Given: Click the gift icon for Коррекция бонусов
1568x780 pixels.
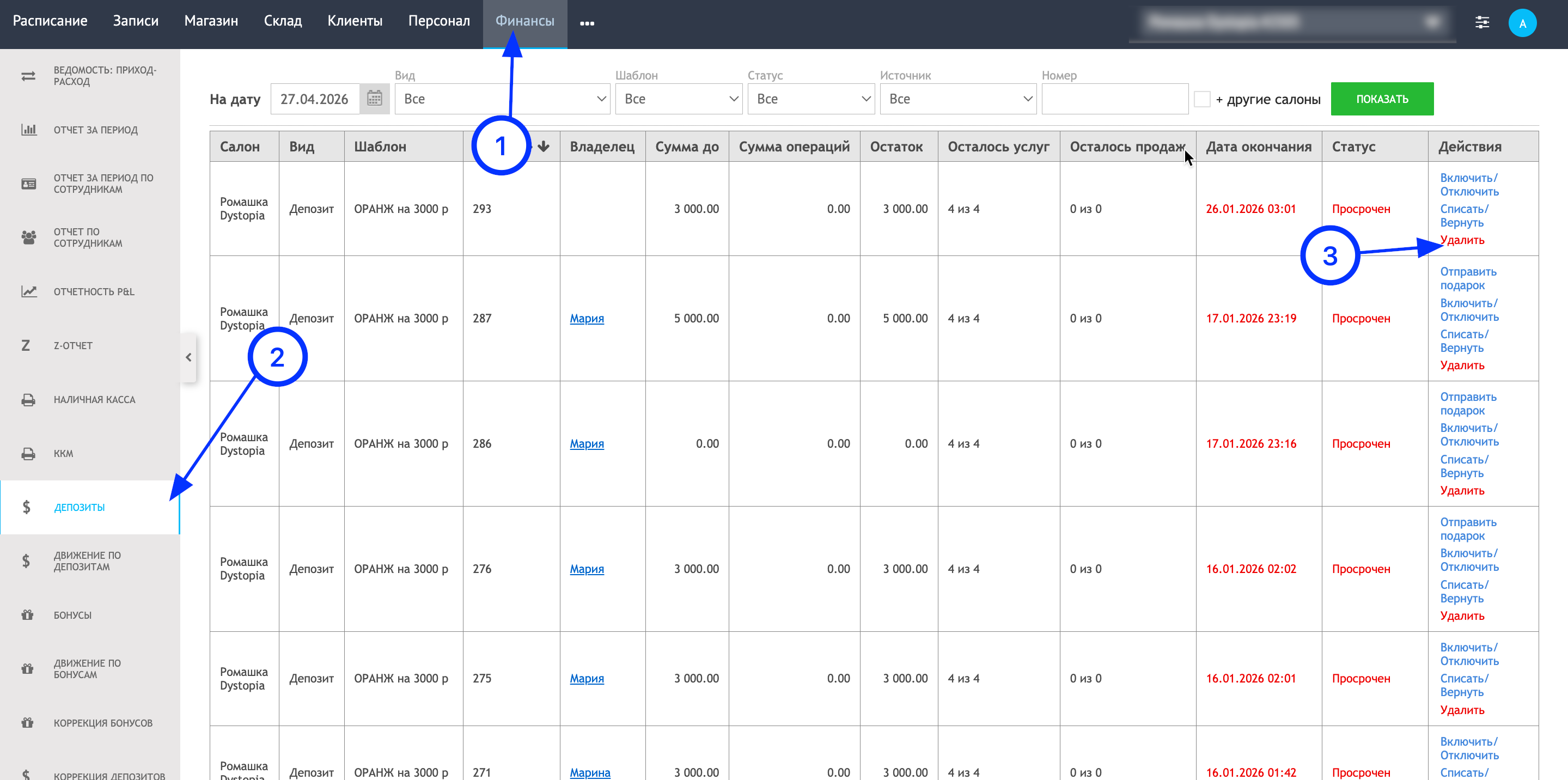Looking at the screenshot, I should point(27,723).
